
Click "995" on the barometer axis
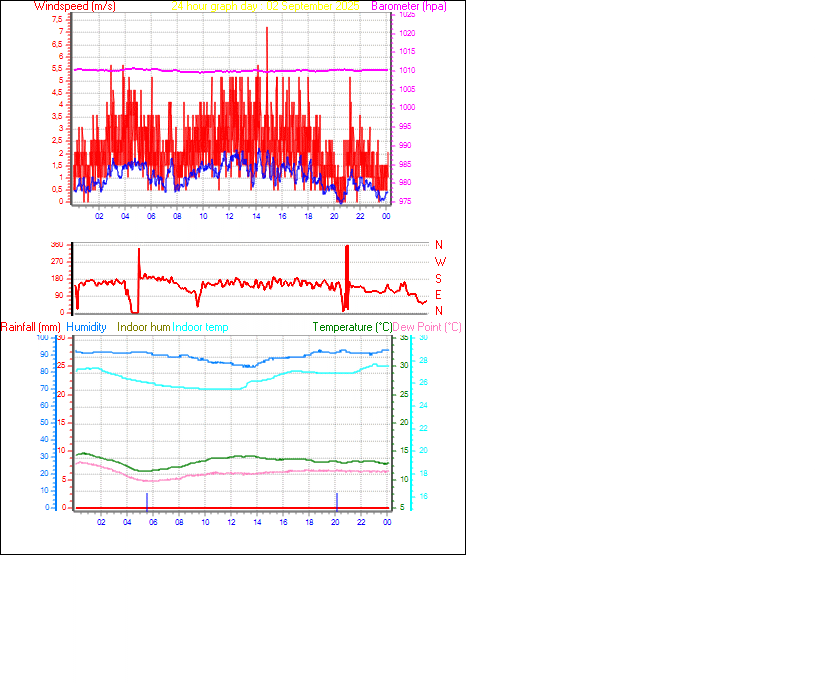(x=405, y=127)
